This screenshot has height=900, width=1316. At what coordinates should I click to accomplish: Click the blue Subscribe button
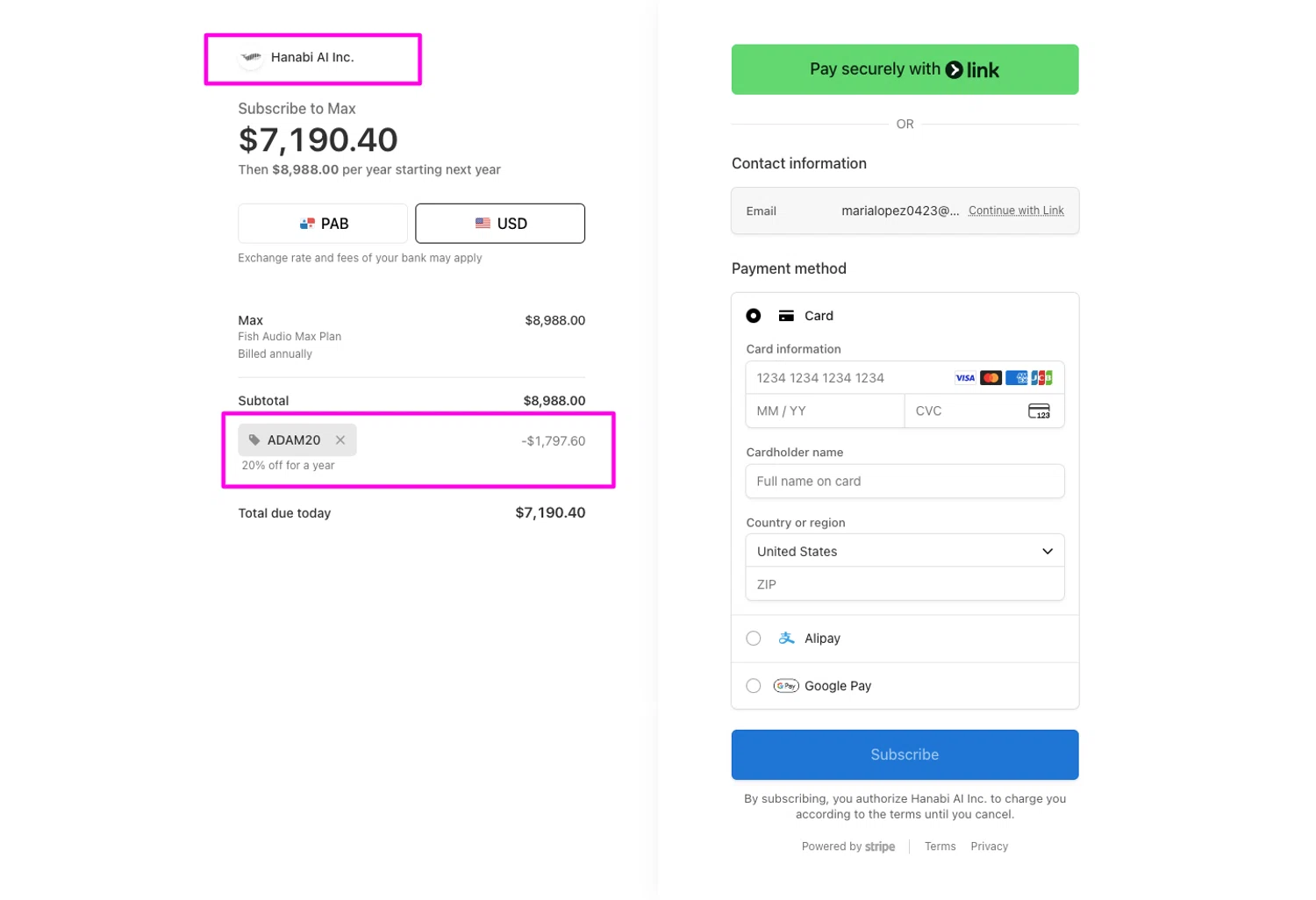(905, 754)
